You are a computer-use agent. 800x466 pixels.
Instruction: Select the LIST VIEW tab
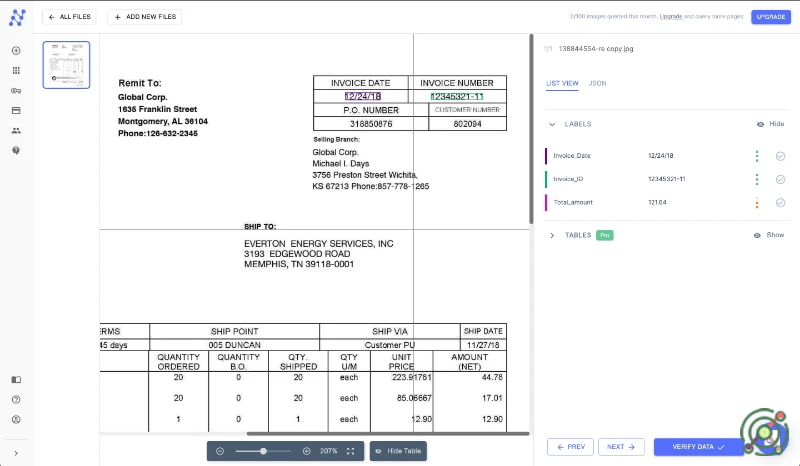coord(562,83)
